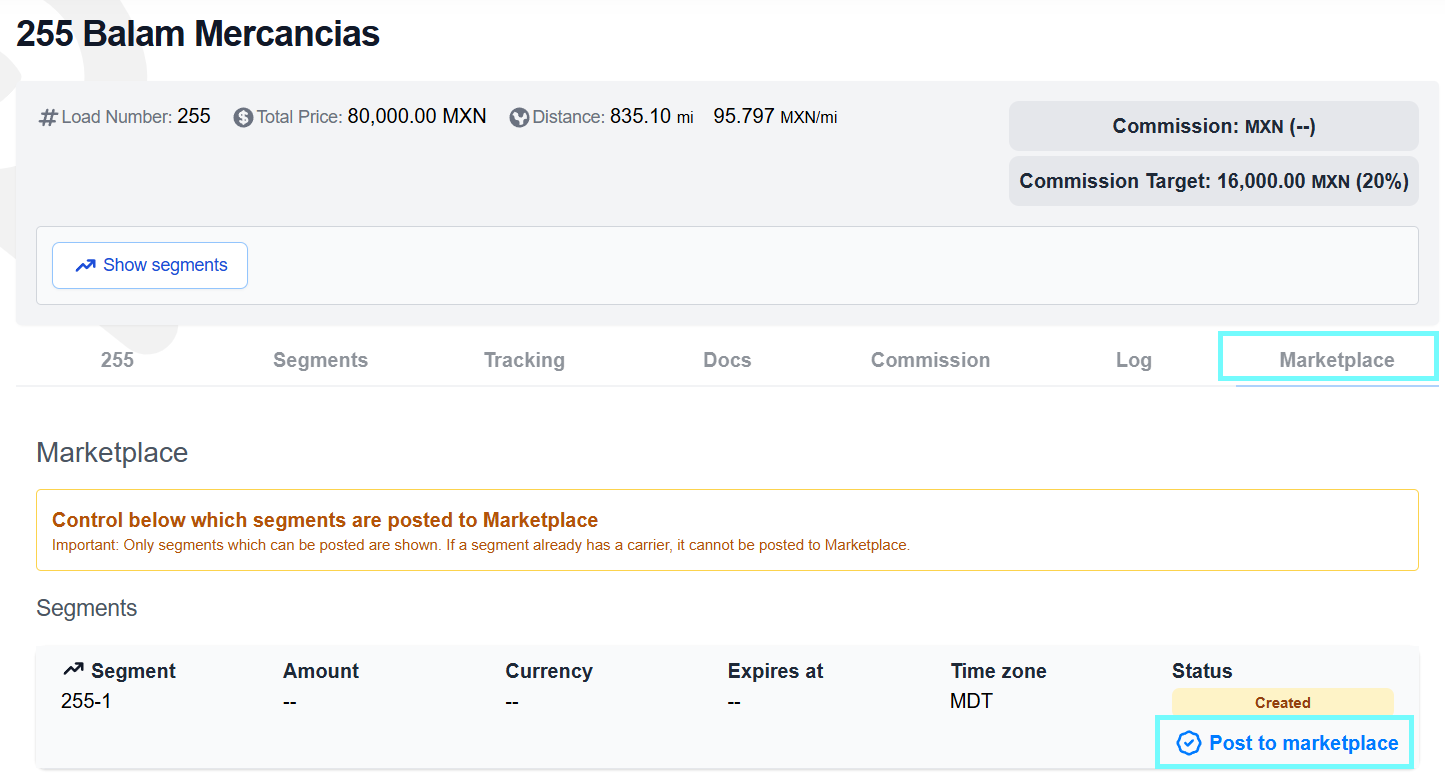
Task: Click the Created status badge
Action: [1282, 702]
